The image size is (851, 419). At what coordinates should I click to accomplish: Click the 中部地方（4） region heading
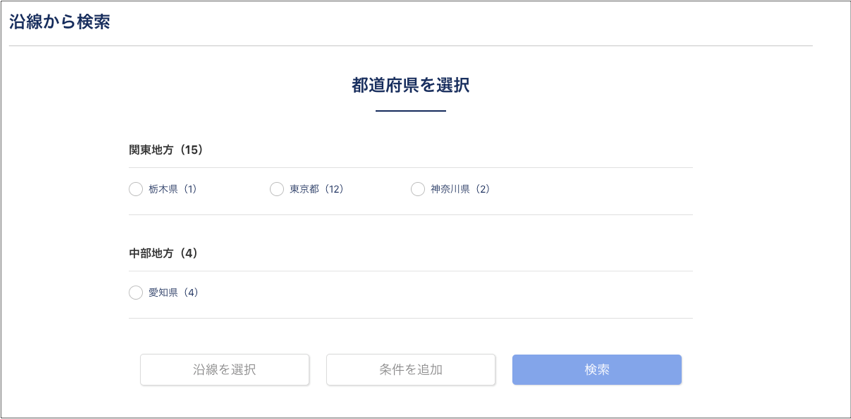pyautogui.click(x=164, y=254)
